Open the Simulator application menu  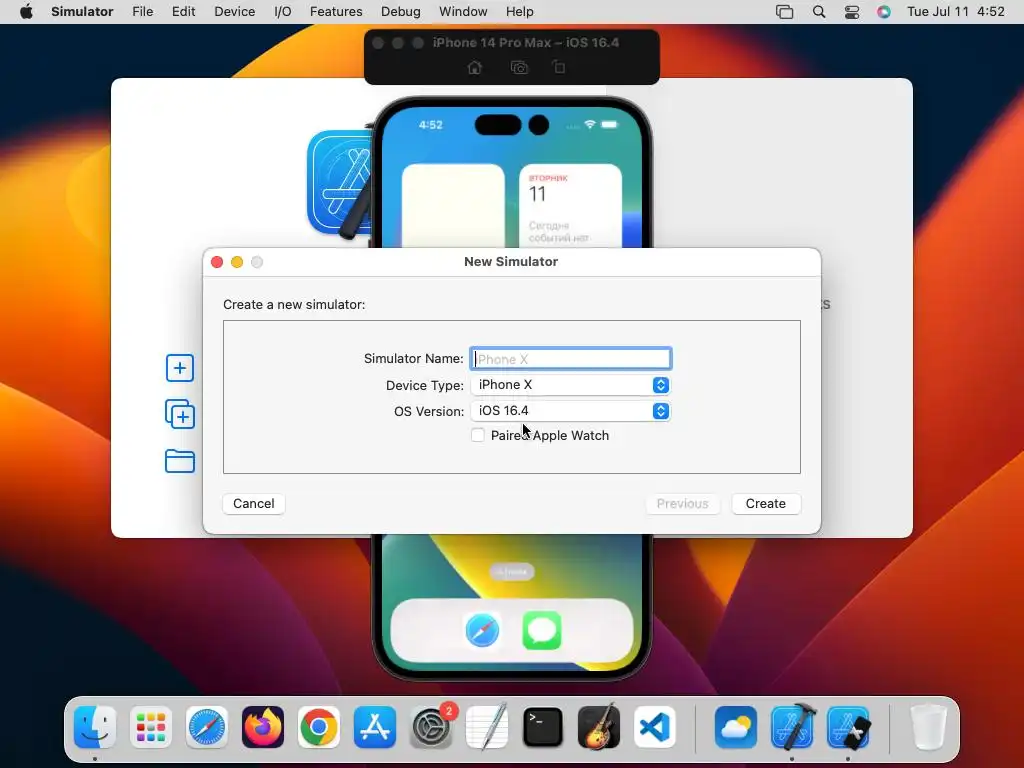click(82, 12)
